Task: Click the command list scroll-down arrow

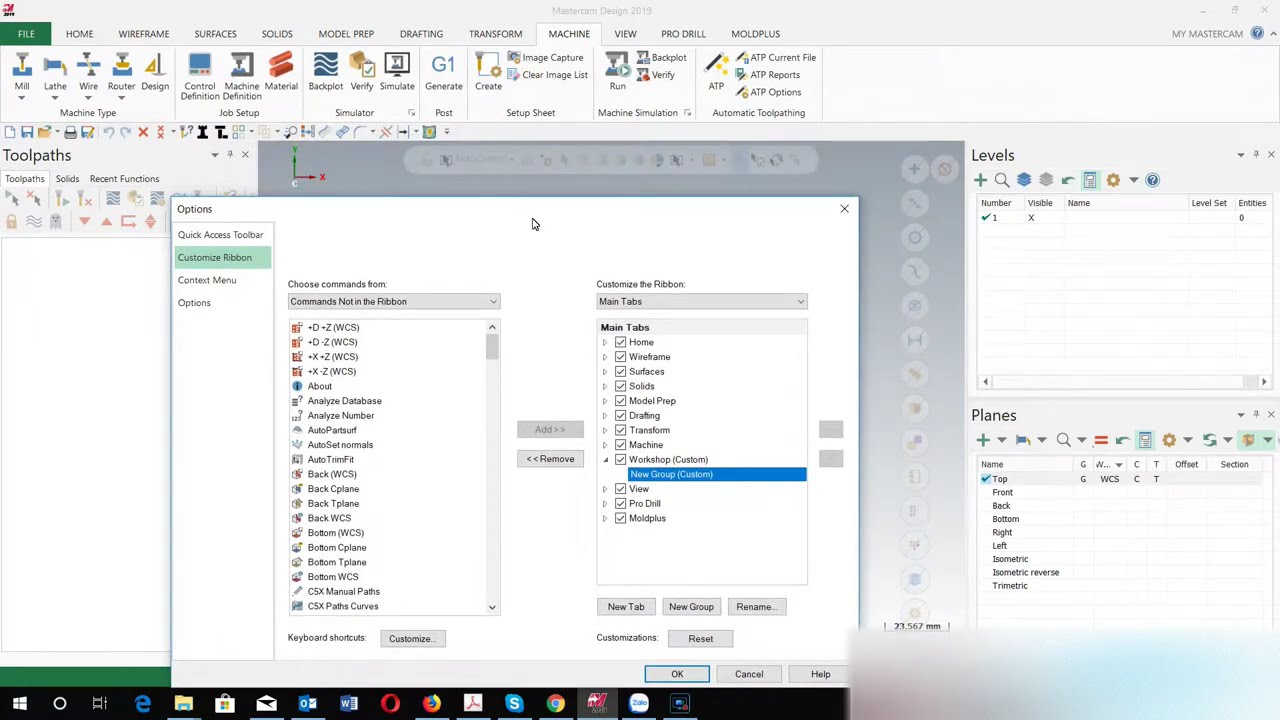Action: 492,607
